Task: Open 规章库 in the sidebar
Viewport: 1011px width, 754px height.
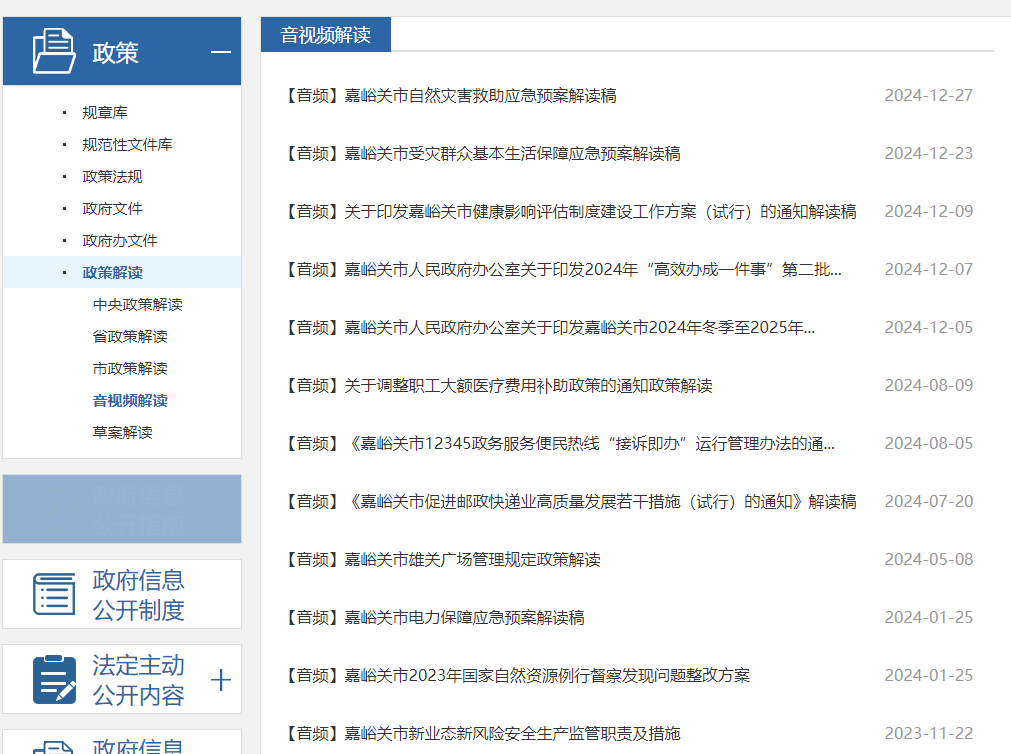Action: pos(105,113)
